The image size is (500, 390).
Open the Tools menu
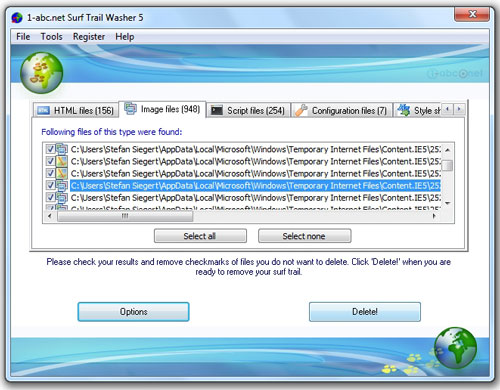[x=51, y=37]
